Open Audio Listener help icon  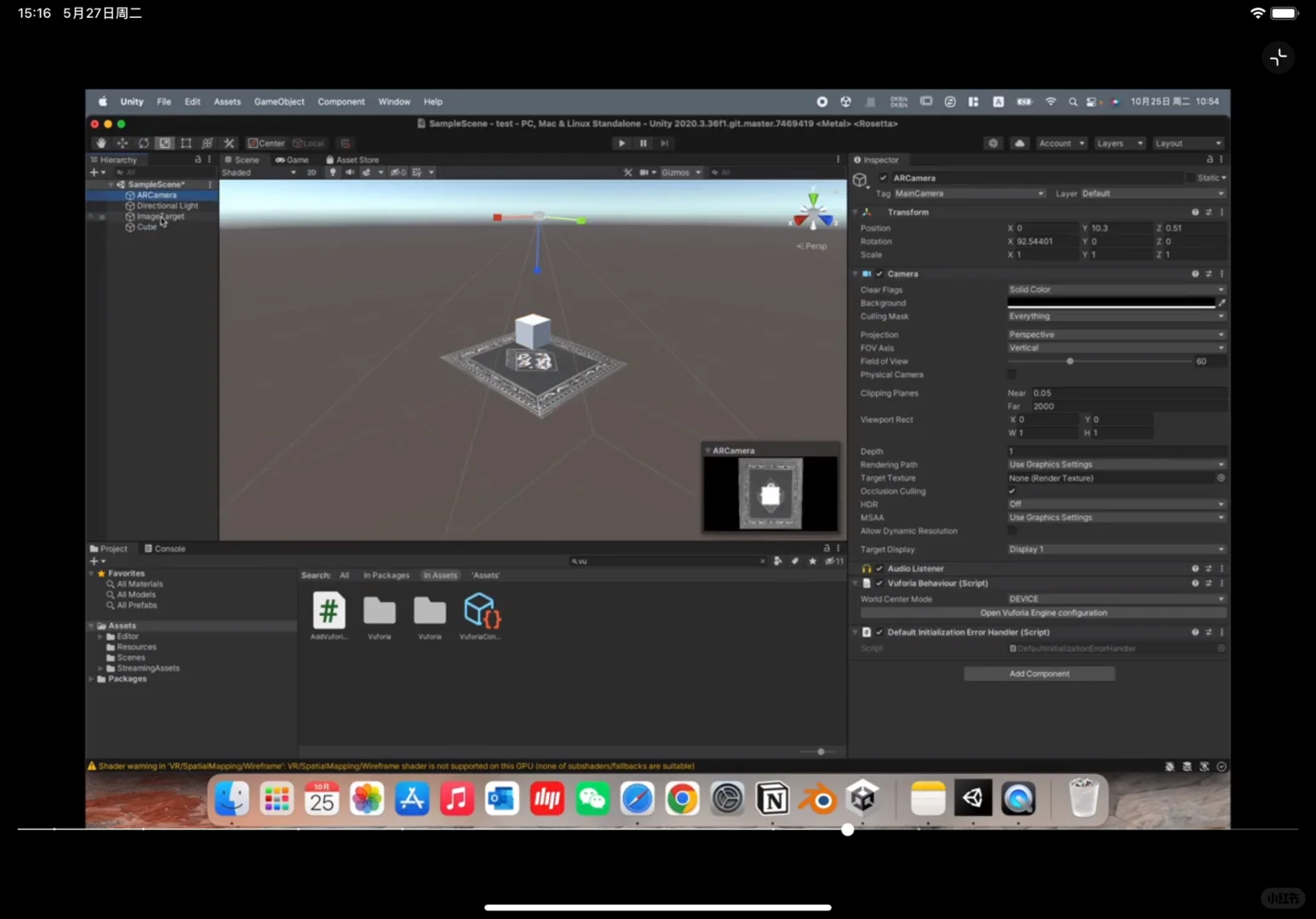click(x=1195, y=568)
